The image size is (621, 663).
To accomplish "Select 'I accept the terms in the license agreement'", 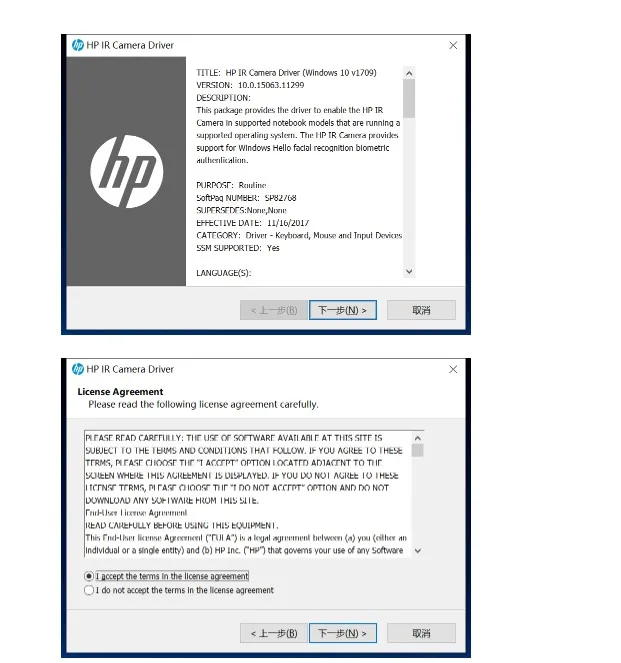I will click(166, 576).
